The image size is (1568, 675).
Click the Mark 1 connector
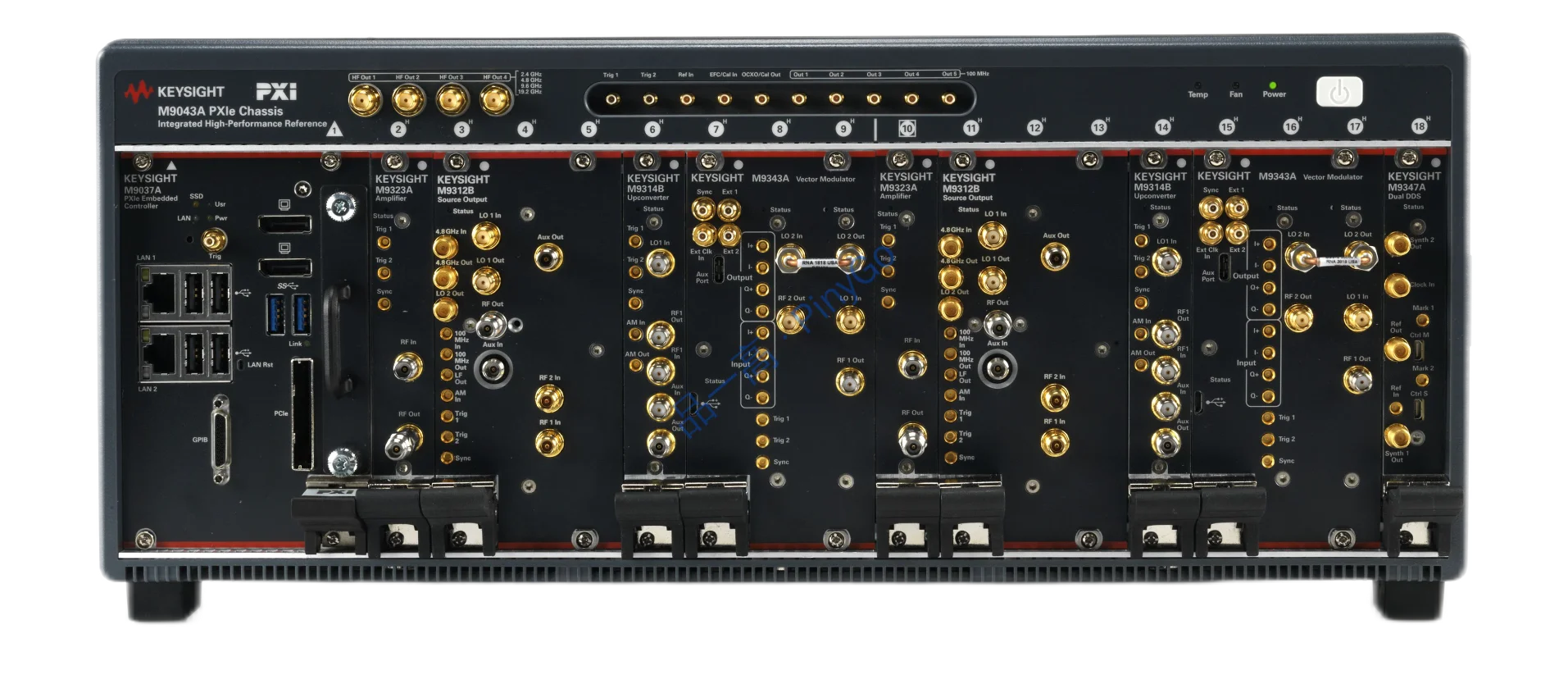pyautogui.click(x=1423, y=320)
